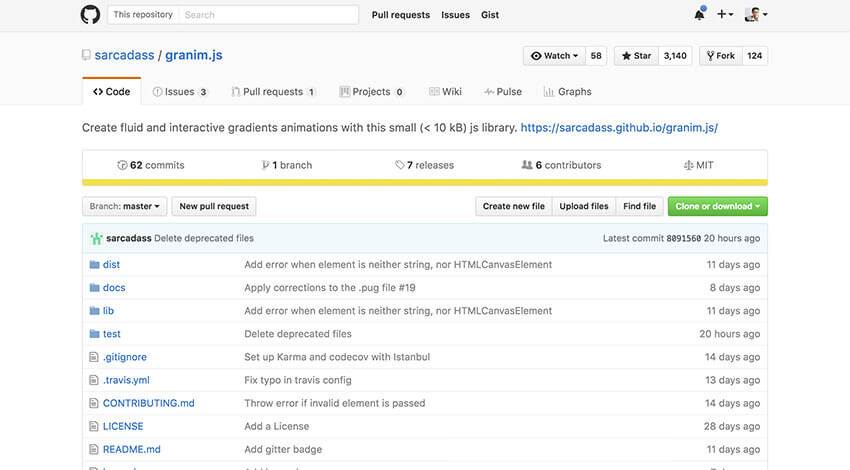View the 58 watchers count
This screenshot has width=850, height=470.
pos(596,56)
